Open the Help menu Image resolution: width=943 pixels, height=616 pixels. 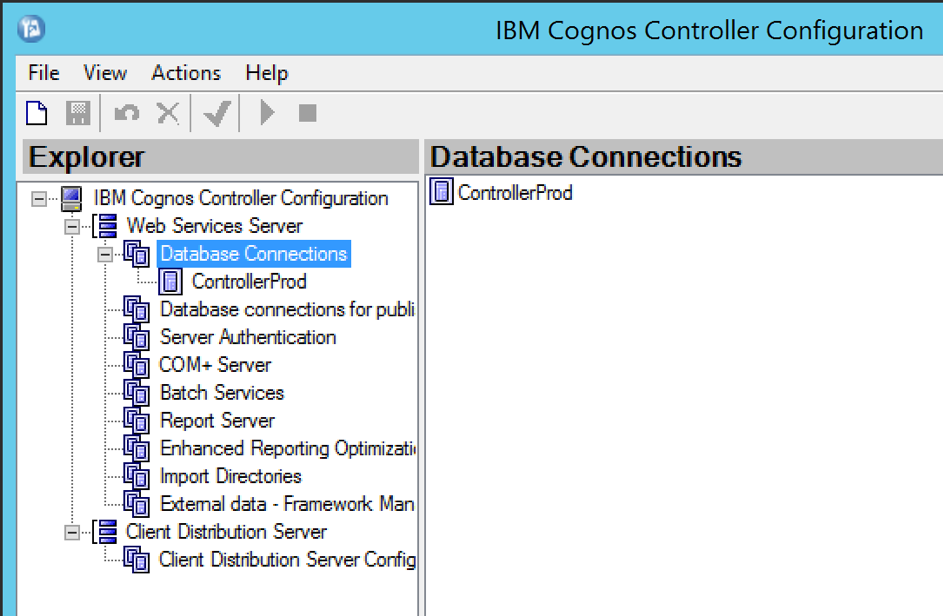click(x=266, y=73)
